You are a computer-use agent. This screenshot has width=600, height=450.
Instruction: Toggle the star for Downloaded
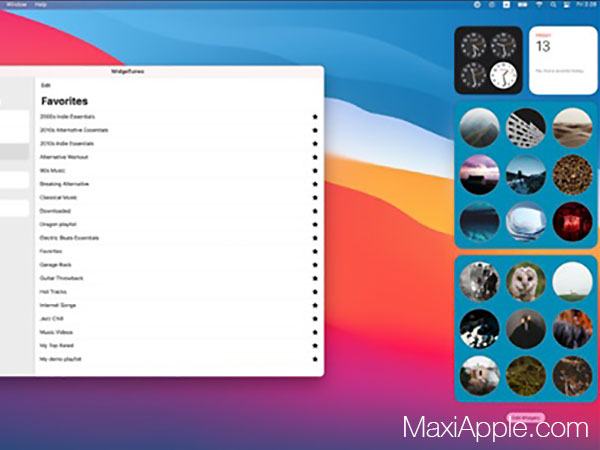point(315,211)
